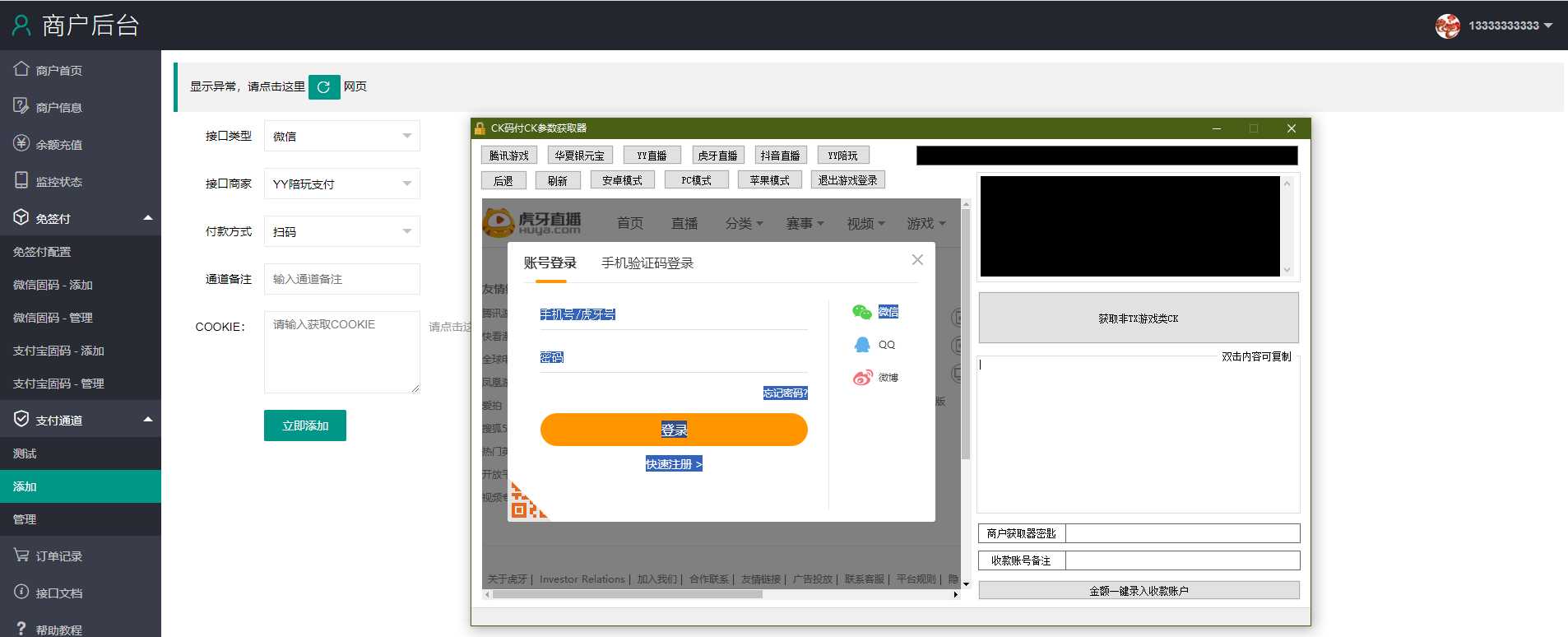The height and width of the screenshot is (637, 1568).
Task: Choose the QQ penguin login icon
Action: [861, 345]
